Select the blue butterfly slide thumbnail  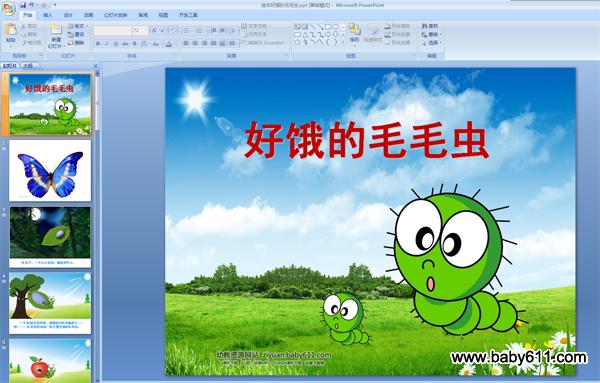(50, 170)
